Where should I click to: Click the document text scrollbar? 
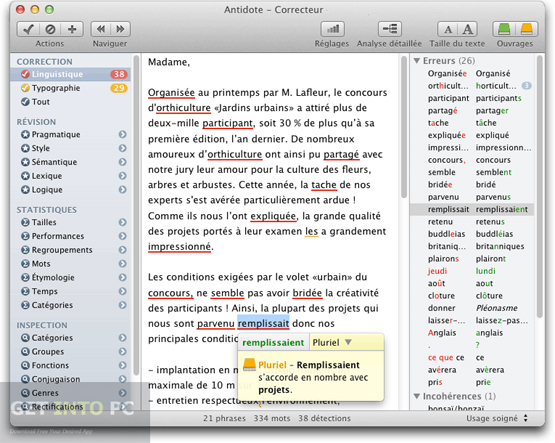pos(404,127)
